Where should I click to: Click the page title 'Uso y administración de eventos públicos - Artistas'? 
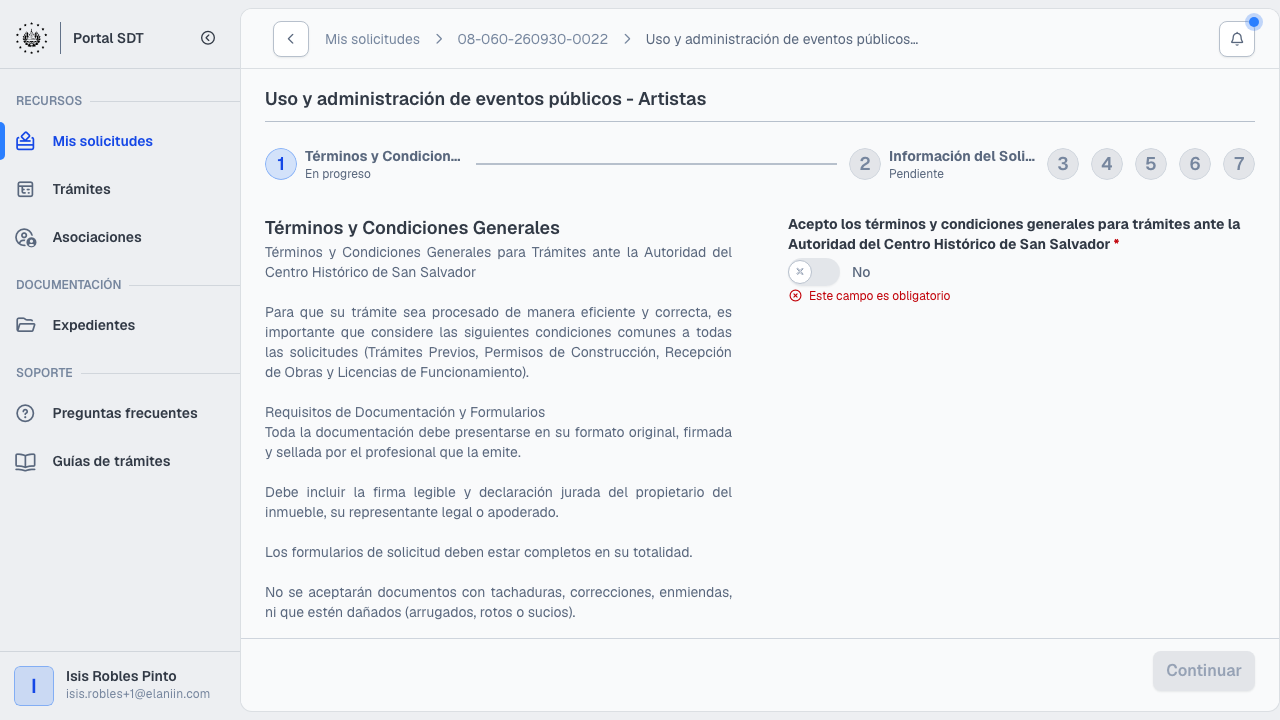click(x=485, y=99)
